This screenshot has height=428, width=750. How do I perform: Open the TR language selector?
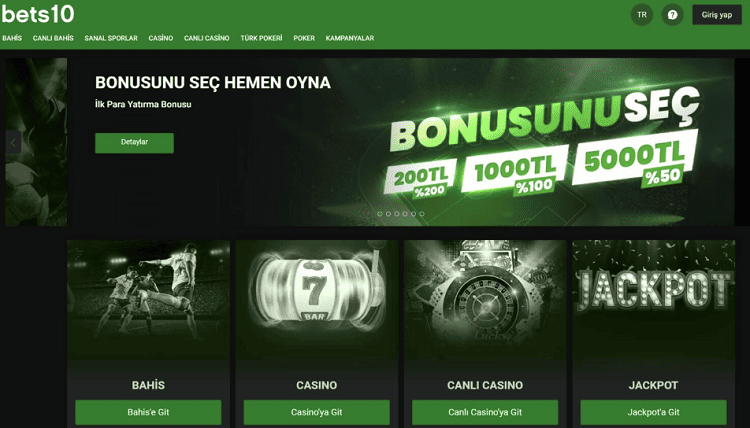click(642, 15)
